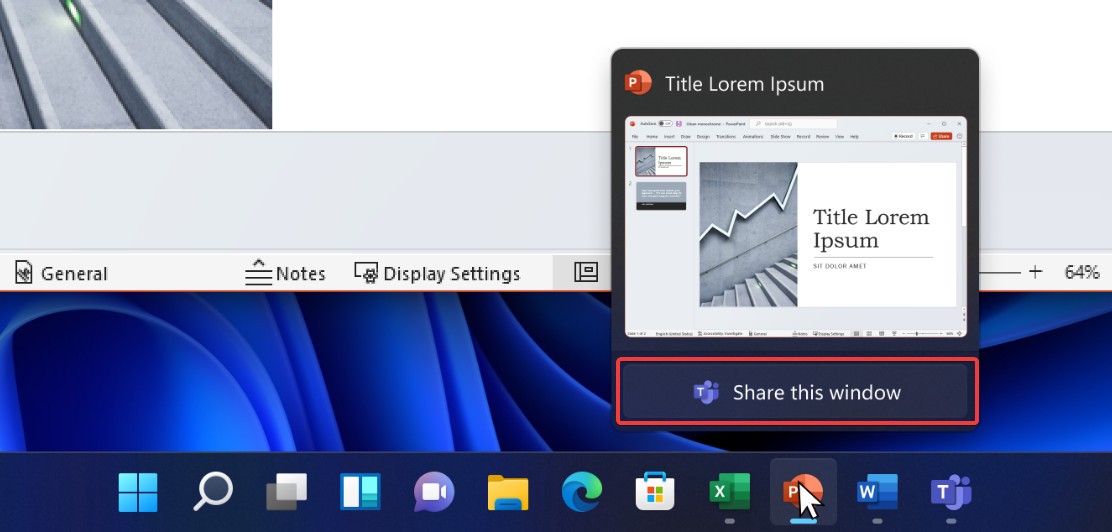Open the Widgets panel icon
This screenshot has height=532, width=1112.
coord(360,492)
